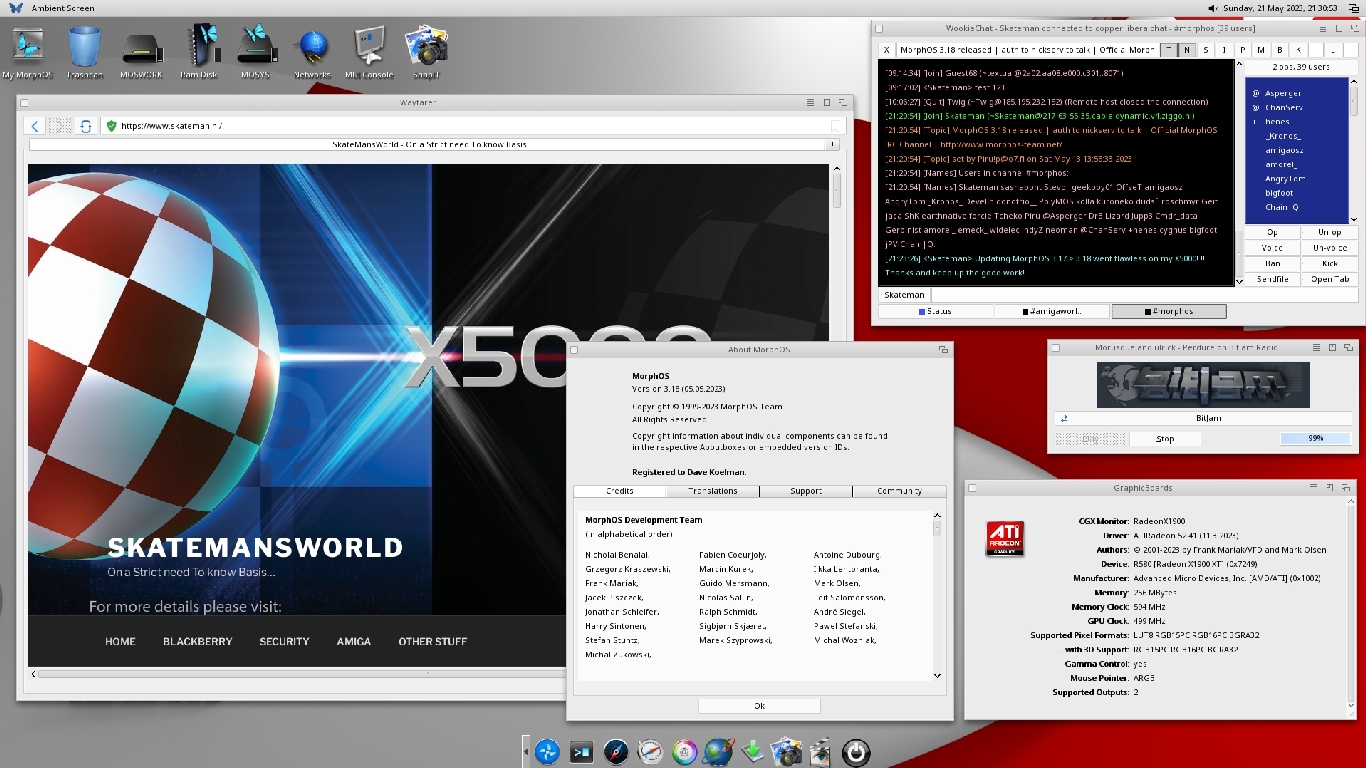Toggle the S channel mode in WookieChat
This screenshot has height=768, width=1366.
[x=1205, y=50]
